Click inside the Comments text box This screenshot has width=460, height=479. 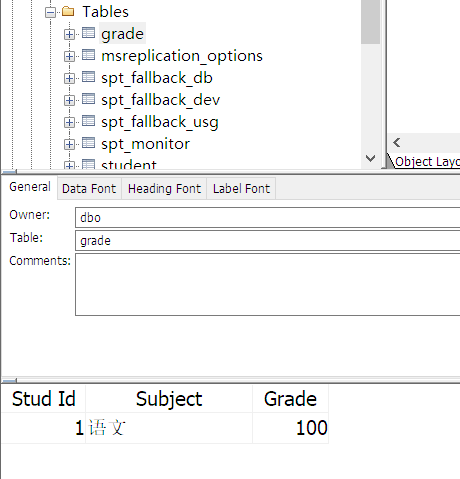[268, 284]
